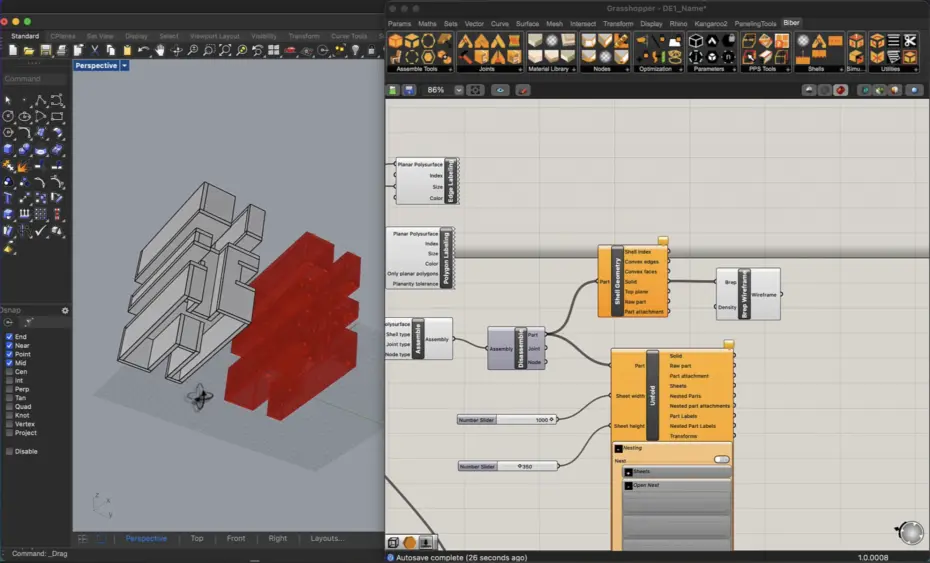Enable the Cen osnap checkbox

click(9, 371)
